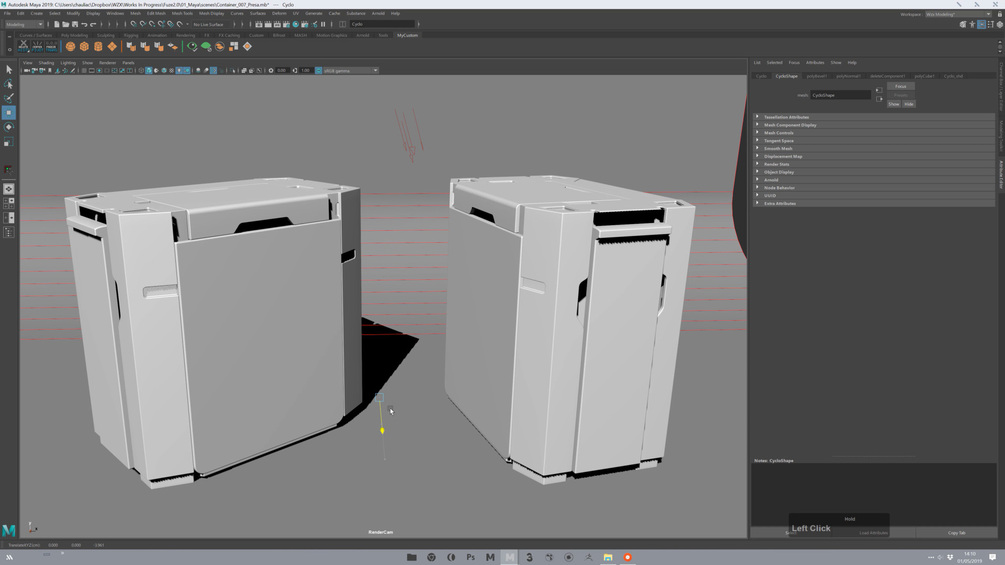1005x565 pixels.
Task: Open Photoshop from the taskbar
Action: 470,557
